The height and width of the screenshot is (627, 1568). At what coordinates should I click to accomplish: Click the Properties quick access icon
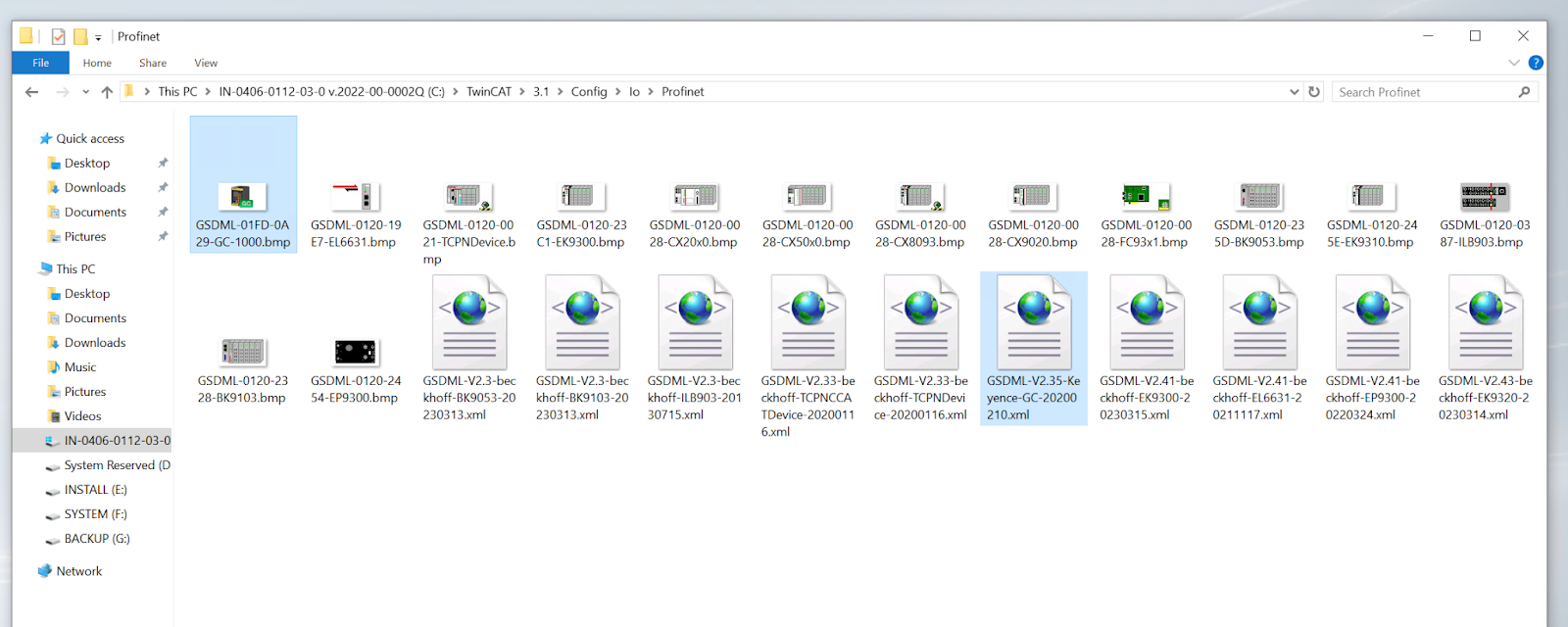click(x=58, y=36)
